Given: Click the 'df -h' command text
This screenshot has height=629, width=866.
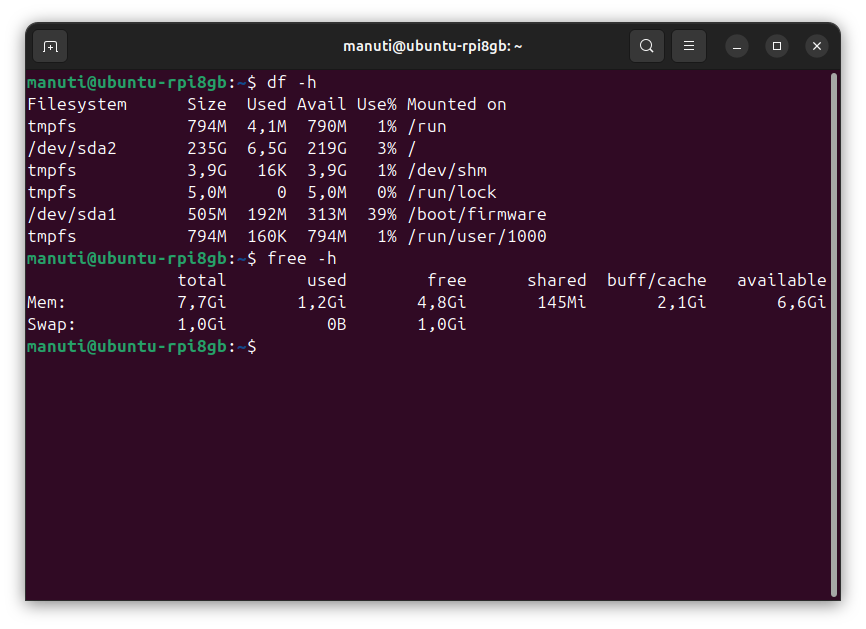Looking at the screenshot, I should [292, 82].
